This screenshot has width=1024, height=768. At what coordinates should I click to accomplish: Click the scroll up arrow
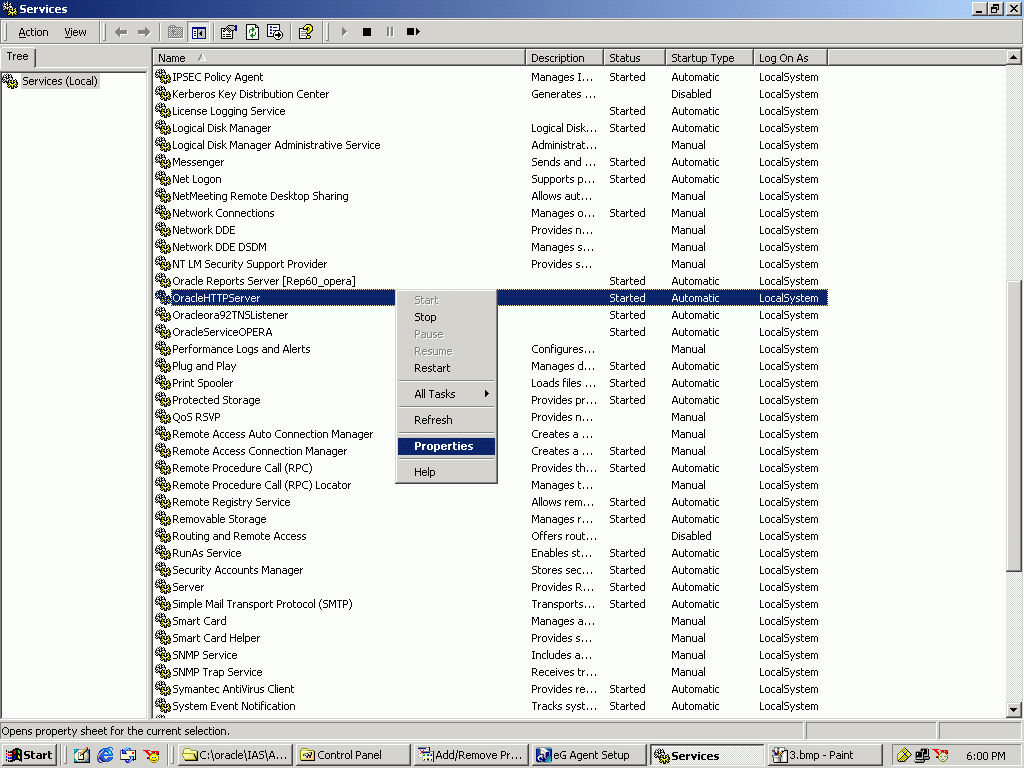(x=1014, y=57)
